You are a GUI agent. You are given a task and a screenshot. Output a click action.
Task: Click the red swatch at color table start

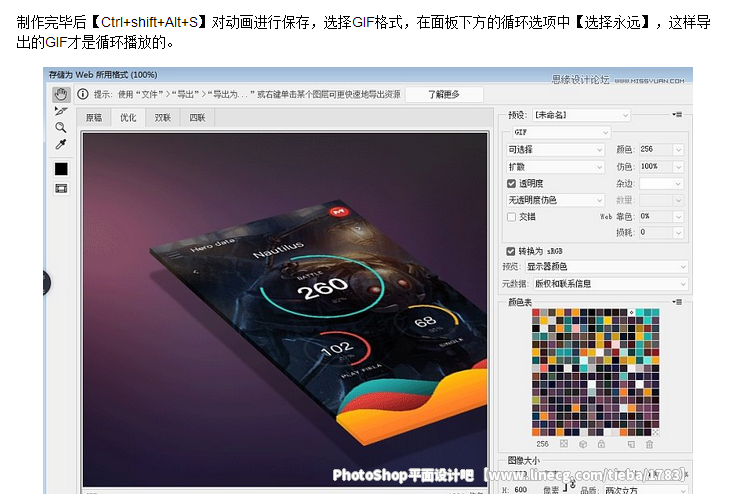point(535,312)
